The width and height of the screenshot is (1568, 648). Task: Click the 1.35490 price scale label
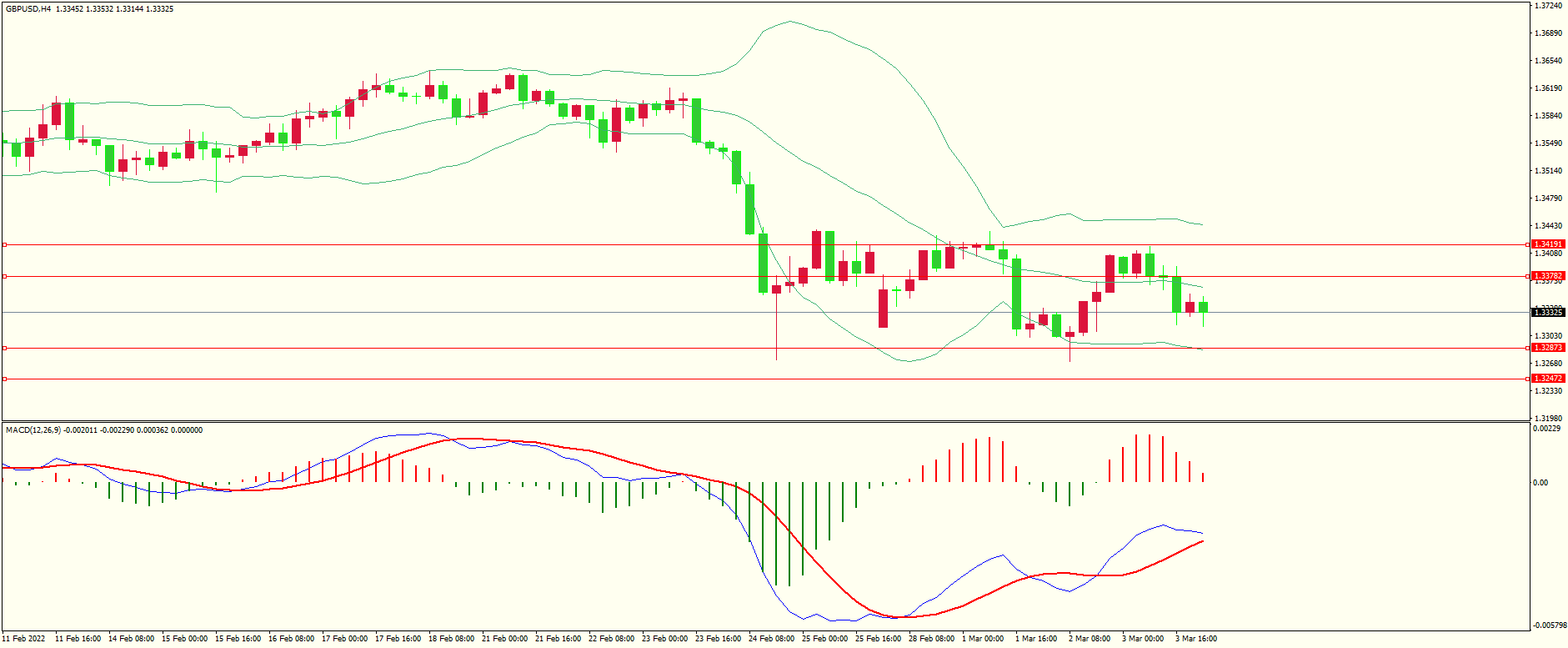(1548, 143)
